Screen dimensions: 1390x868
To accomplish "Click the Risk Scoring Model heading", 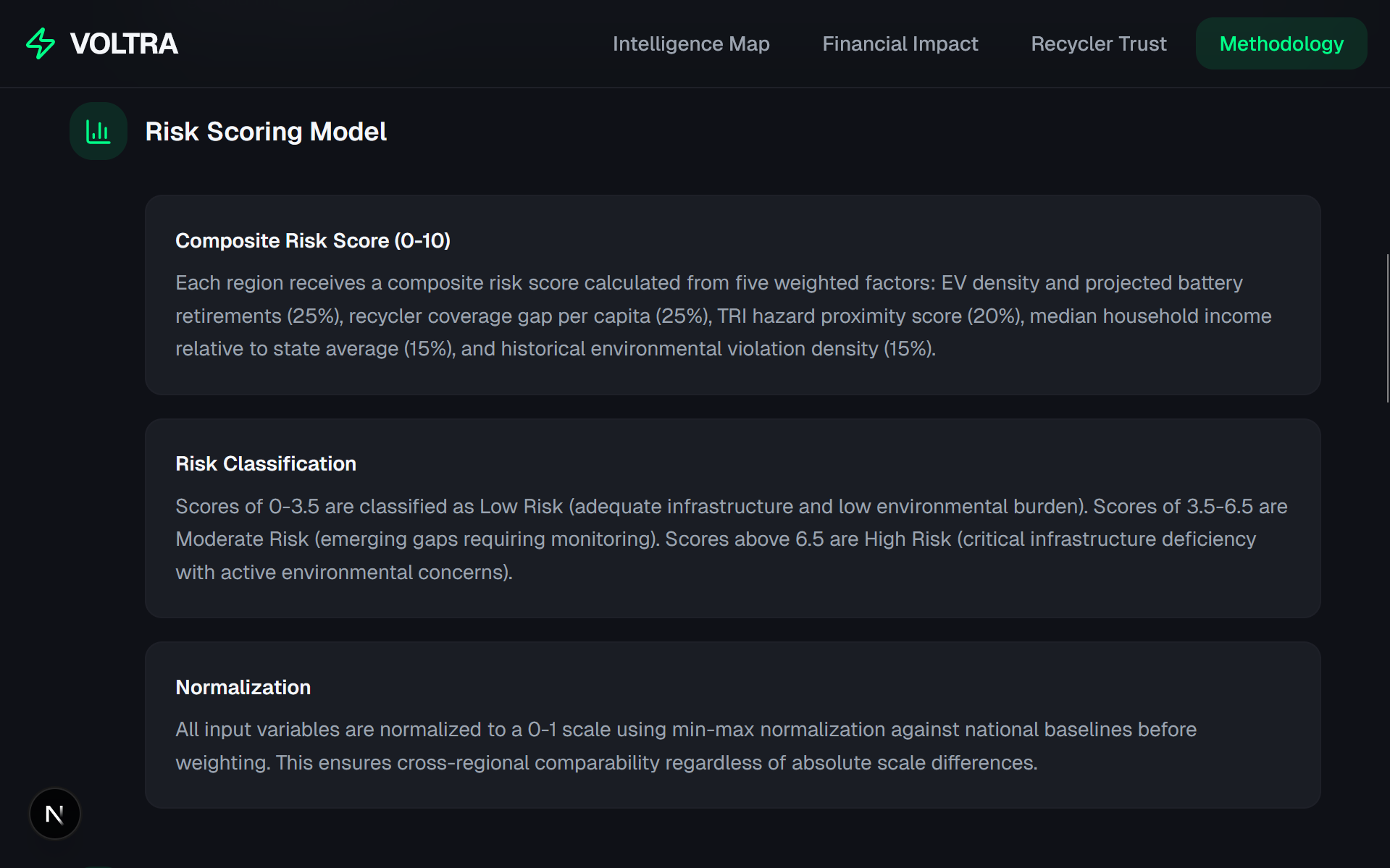I will point(266,132).
